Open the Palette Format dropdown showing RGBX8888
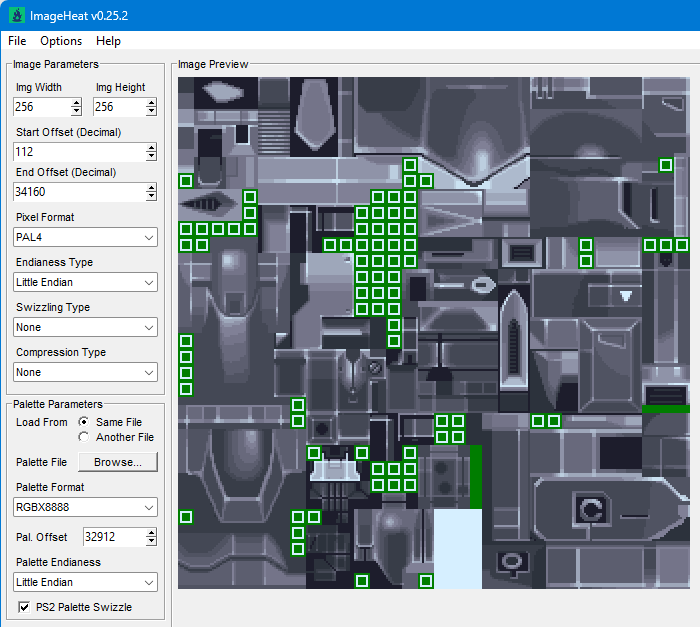Viewport: 700px width, 627px height. pyautogui.click(x=85, y=507)
